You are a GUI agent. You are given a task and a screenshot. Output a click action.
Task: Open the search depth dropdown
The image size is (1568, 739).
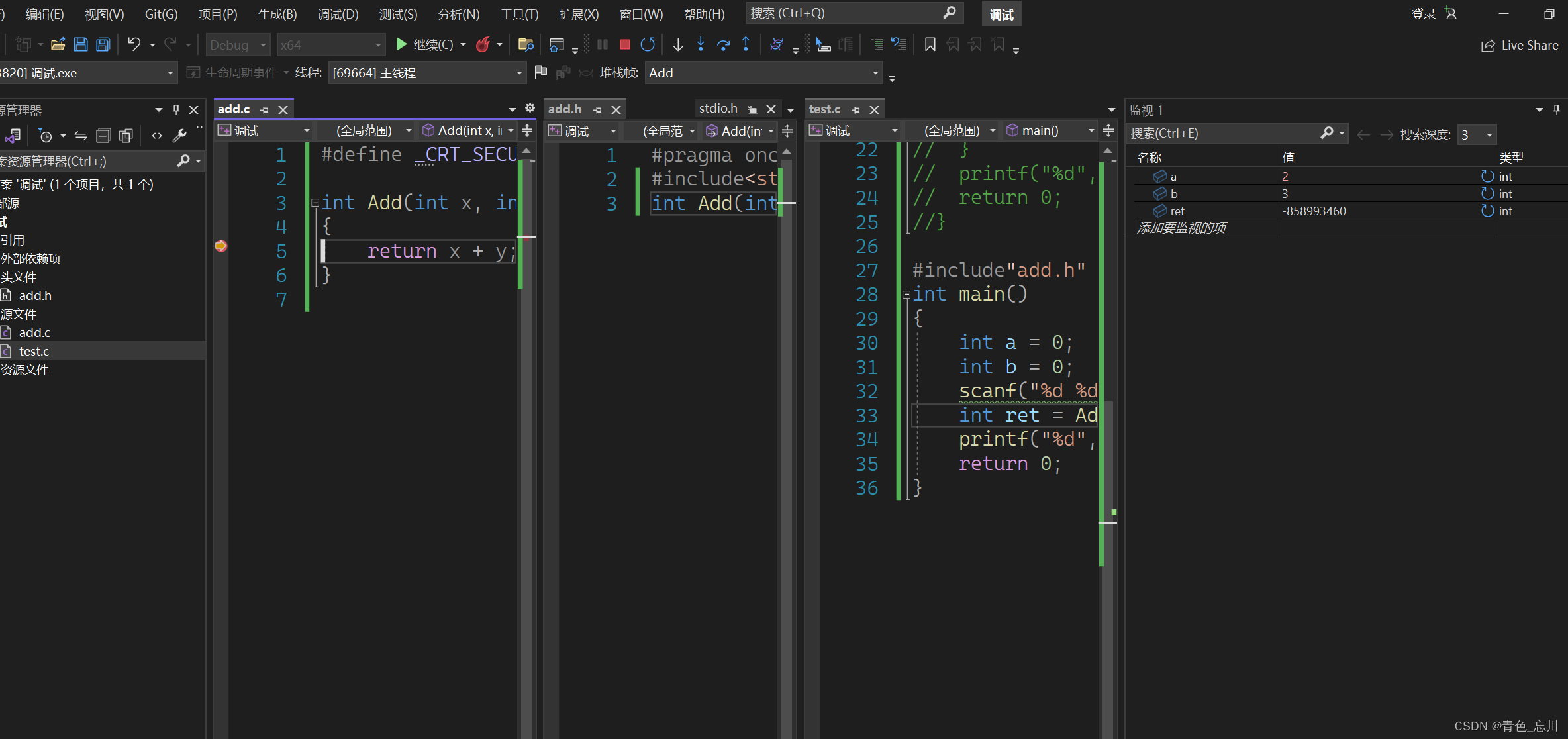1489,134
